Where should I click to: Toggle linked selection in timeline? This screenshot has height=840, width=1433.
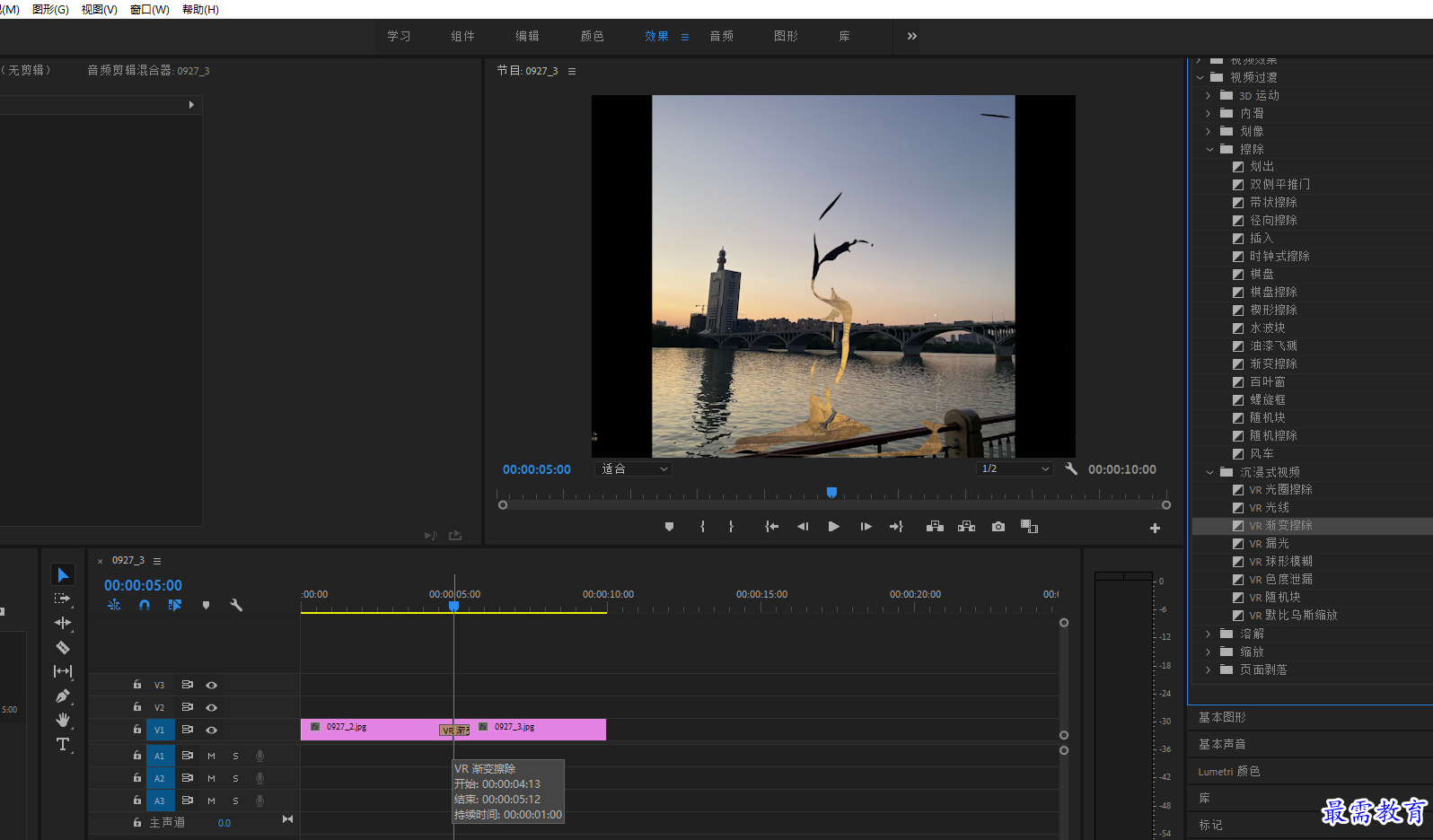click(x=175, y=605)
